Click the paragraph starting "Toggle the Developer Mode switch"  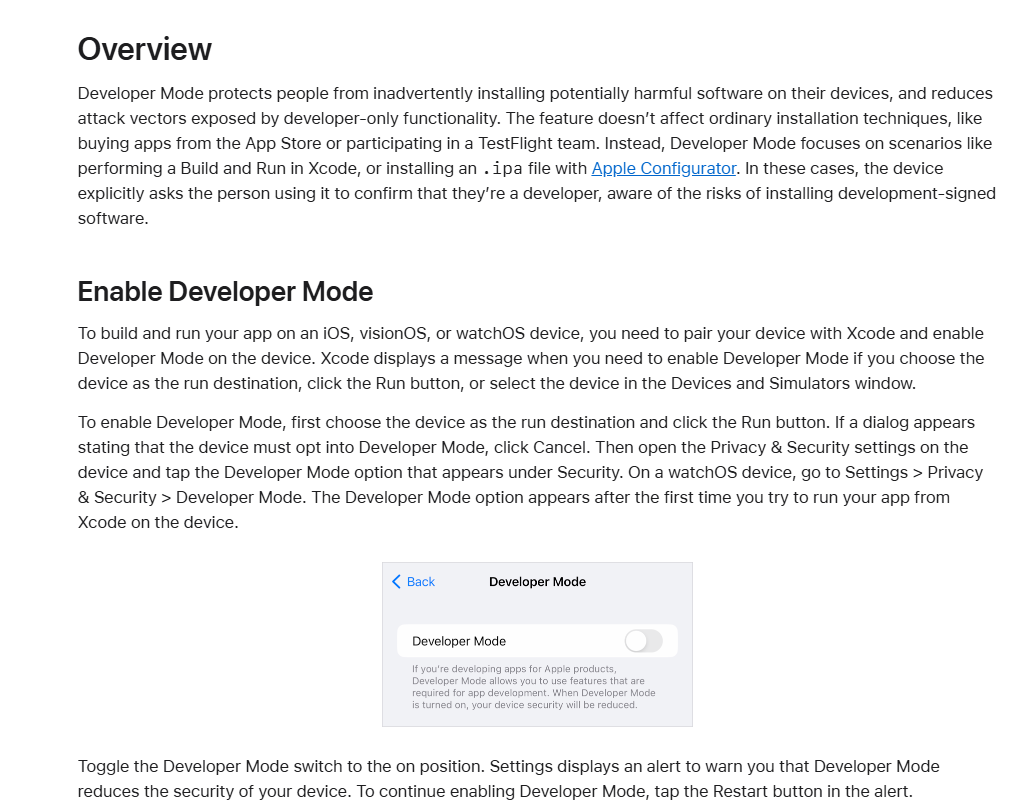click(x=508, y=779)
